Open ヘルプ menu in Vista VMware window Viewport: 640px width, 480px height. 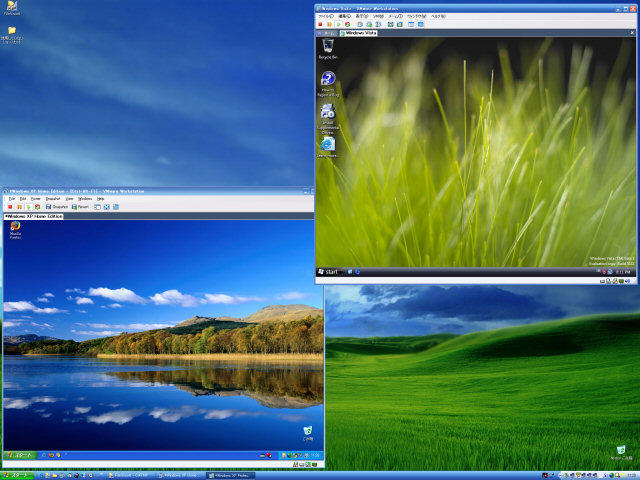click(438, 16)
